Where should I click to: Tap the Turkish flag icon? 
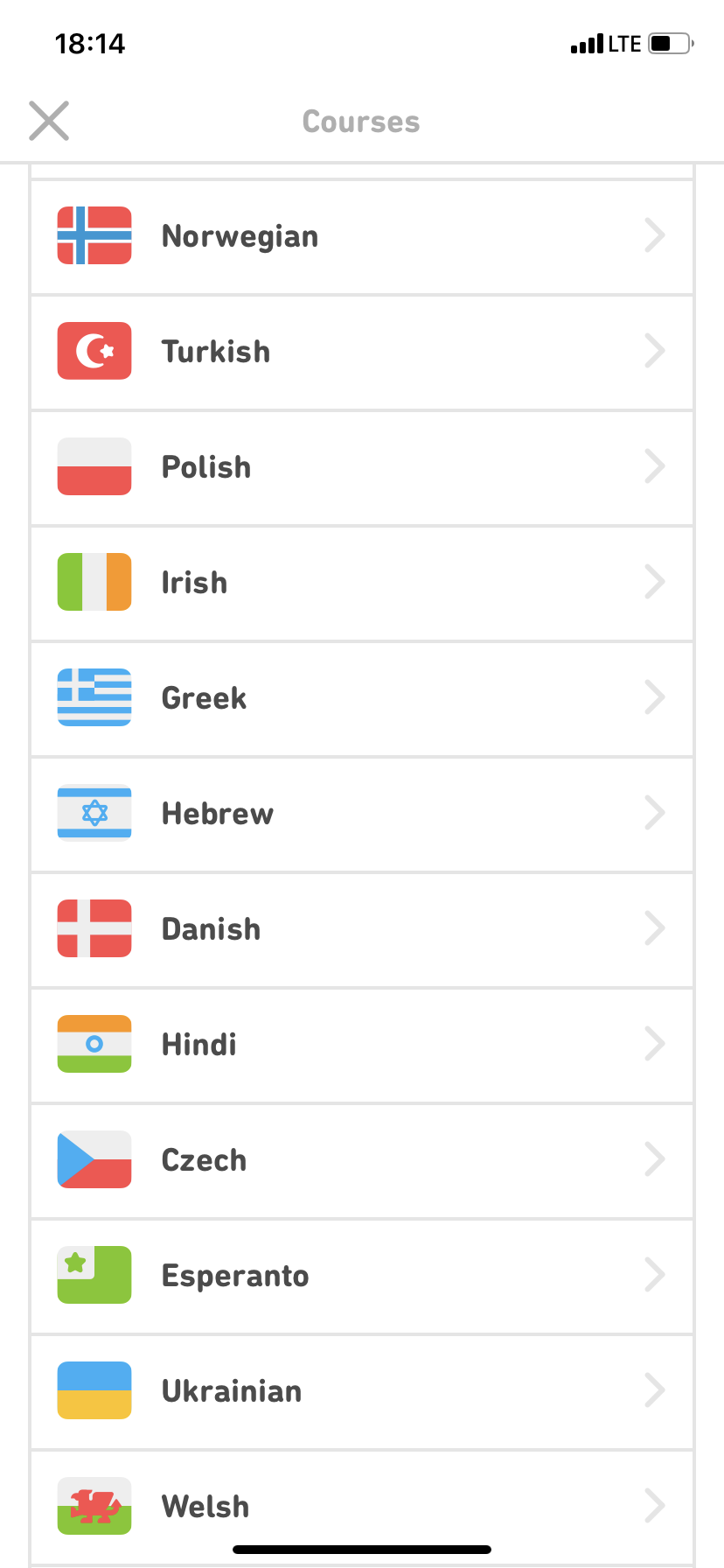[94, 351]
